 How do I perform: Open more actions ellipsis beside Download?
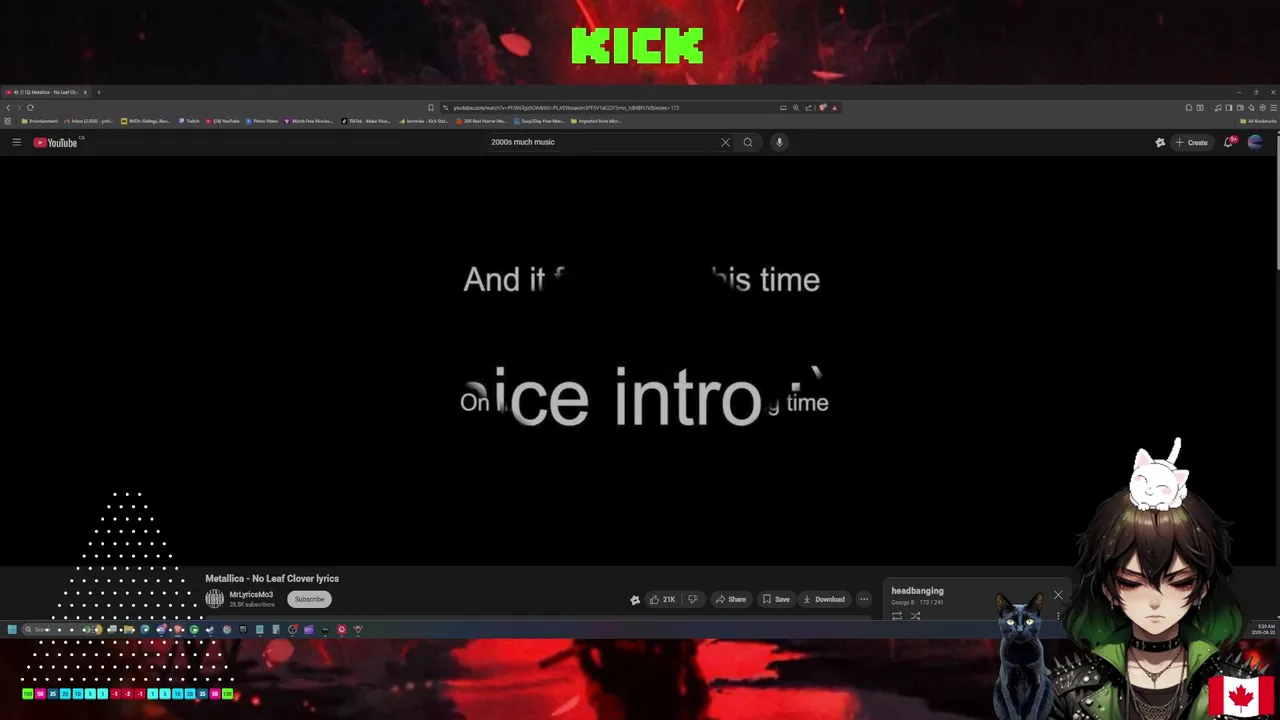(x=864, y=599)
